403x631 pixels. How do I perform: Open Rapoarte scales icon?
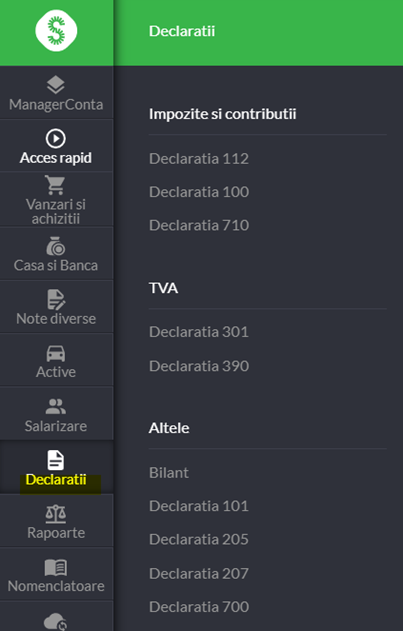[x=56, y=514]
